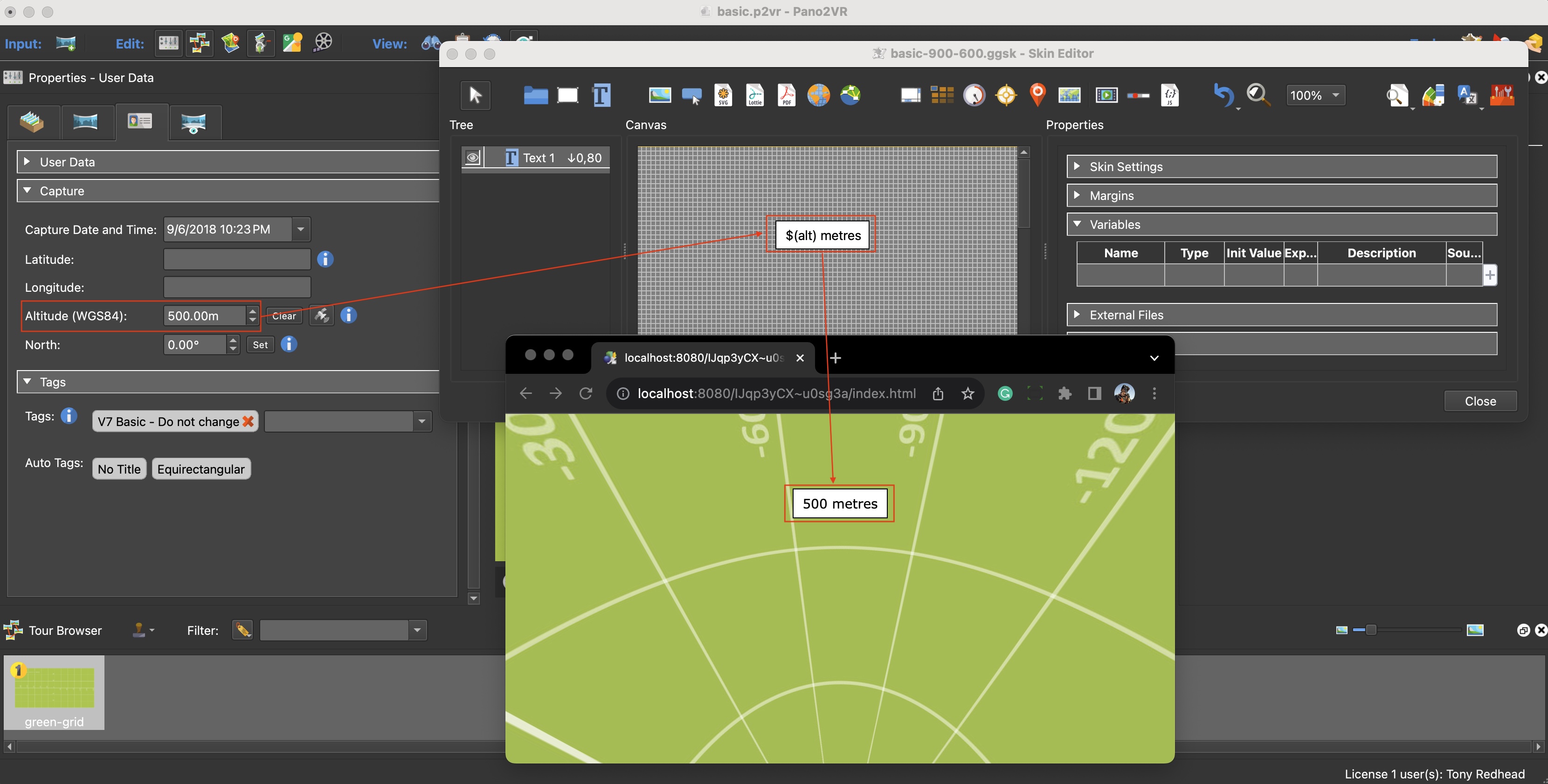Select the pointer tool in Skin Editor

(x=475, y=95)
